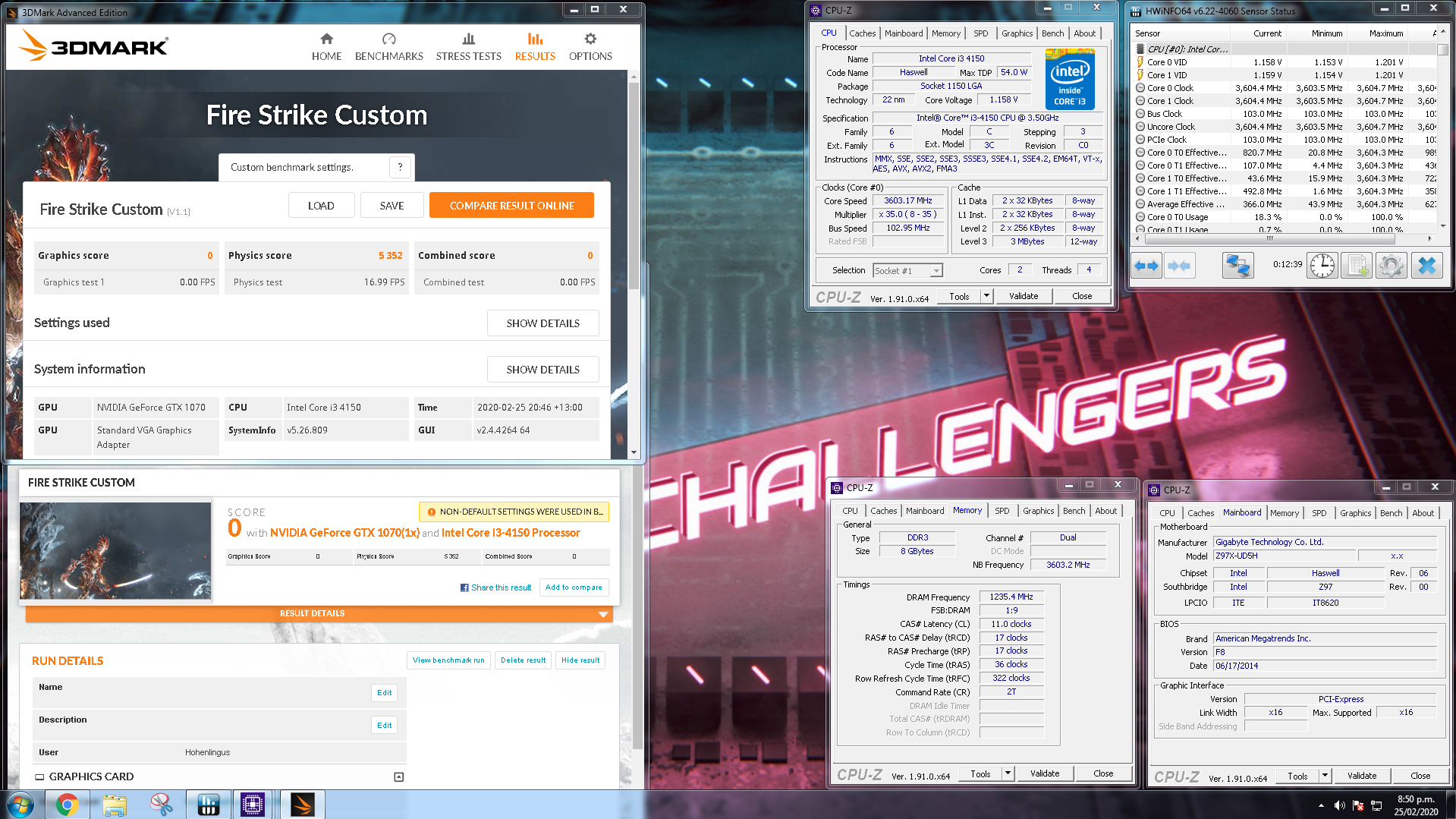Viewport: 1456px width, 819px height.
Task: Go to BENCHMARKS in 3DMark navigation
Action: pyautogui.click(x=389, y=47)
